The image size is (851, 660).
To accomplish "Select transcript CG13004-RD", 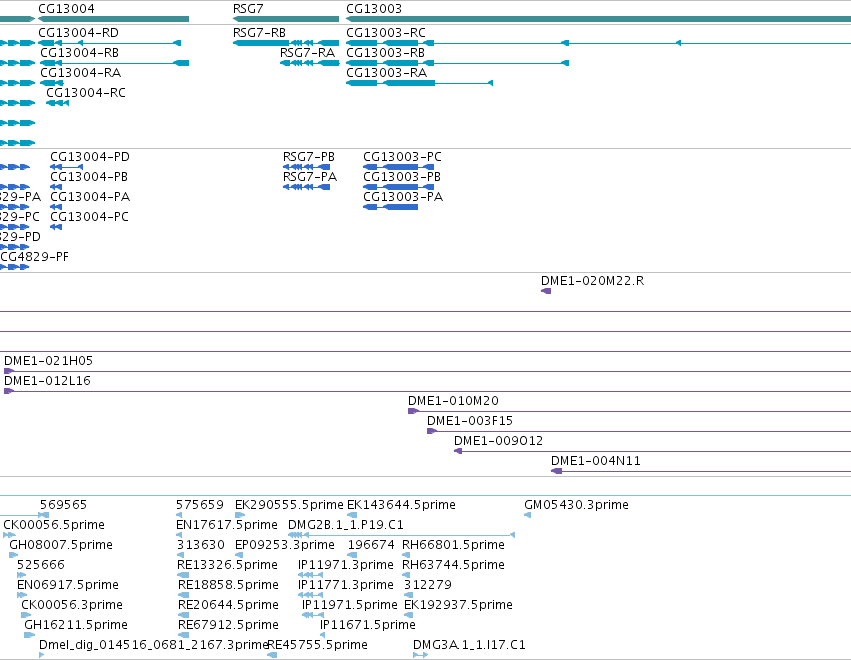I will click(x=78, y=33).
